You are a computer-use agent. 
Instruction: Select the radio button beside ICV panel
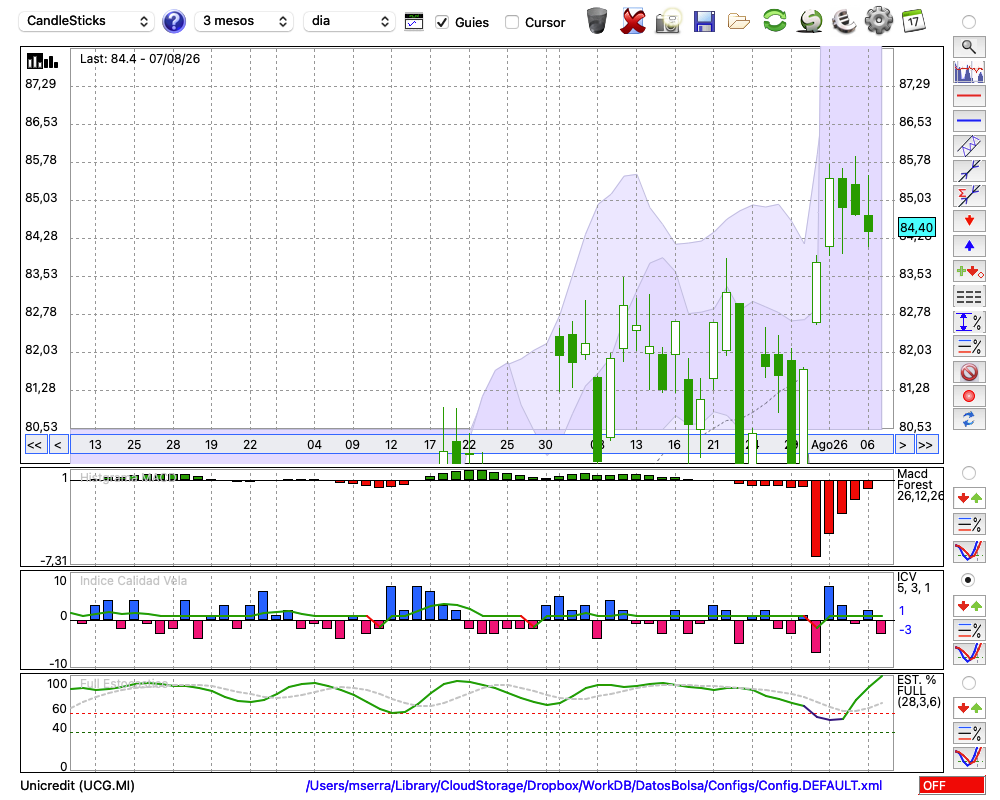[968, 580]
